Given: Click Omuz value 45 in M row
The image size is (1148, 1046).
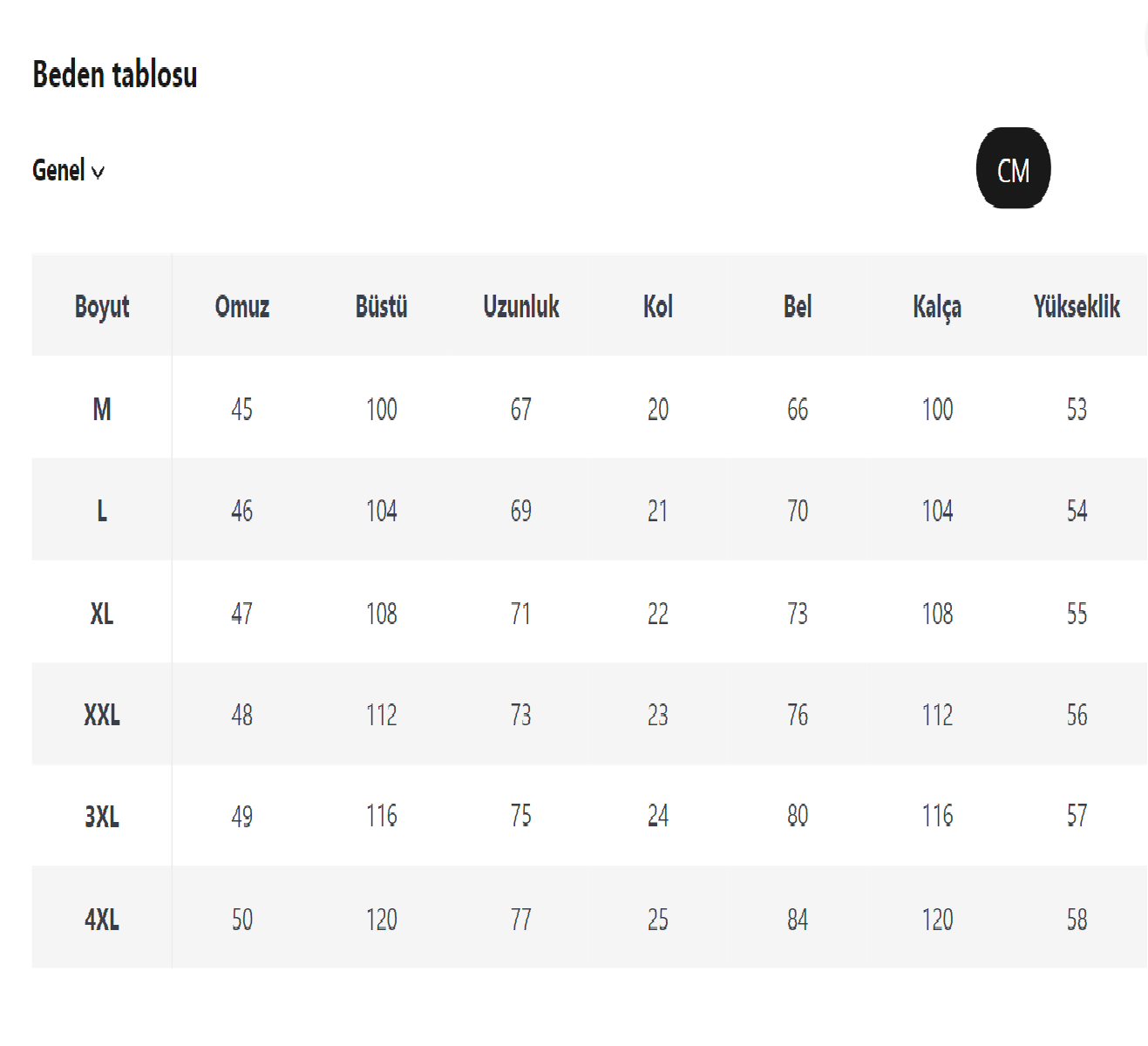Looking at the screenshot, I should coord(242,409).
